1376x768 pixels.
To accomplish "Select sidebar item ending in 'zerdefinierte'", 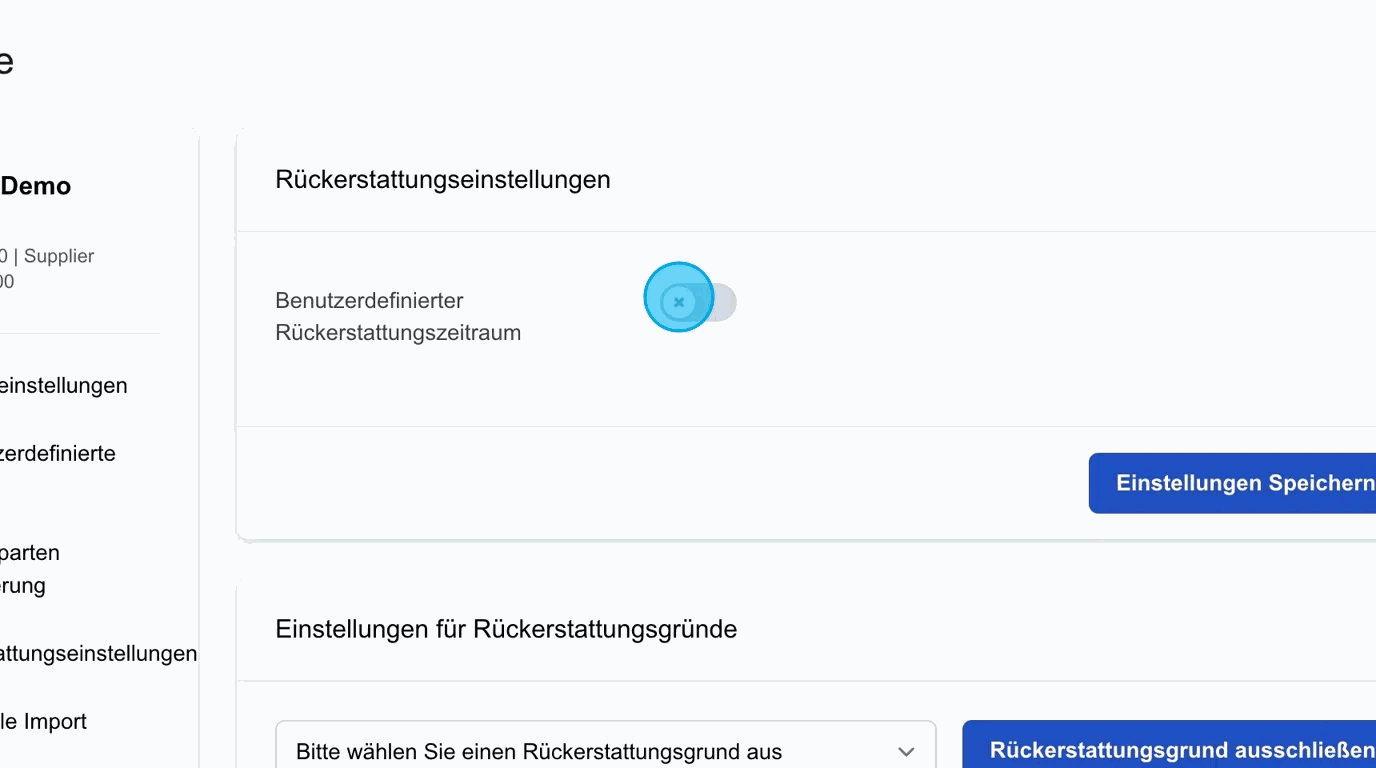I will (x=58, y=453).
